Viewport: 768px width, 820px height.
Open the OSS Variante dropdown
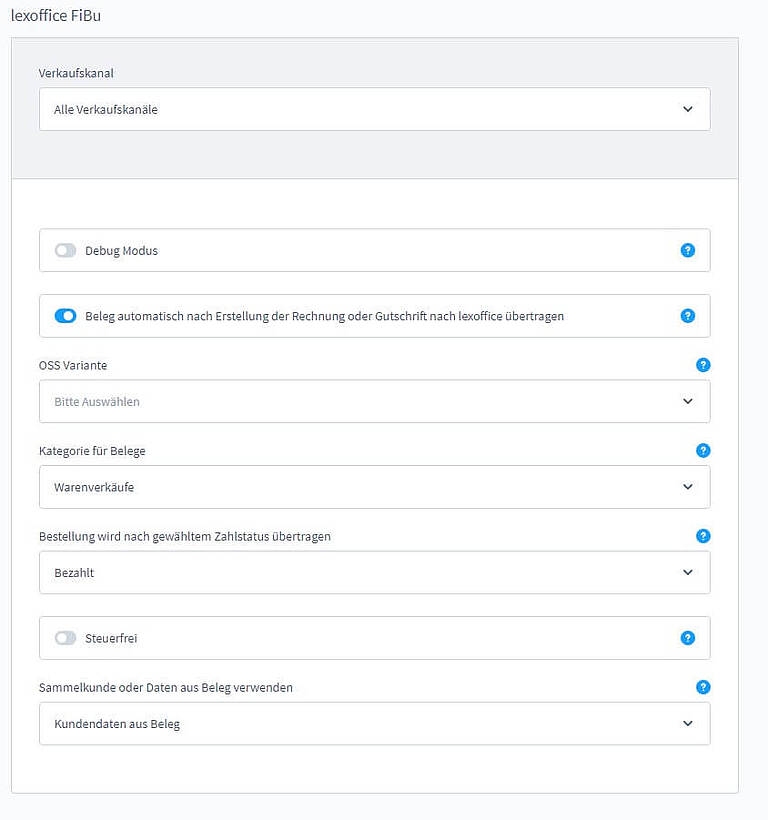point(374,402)
